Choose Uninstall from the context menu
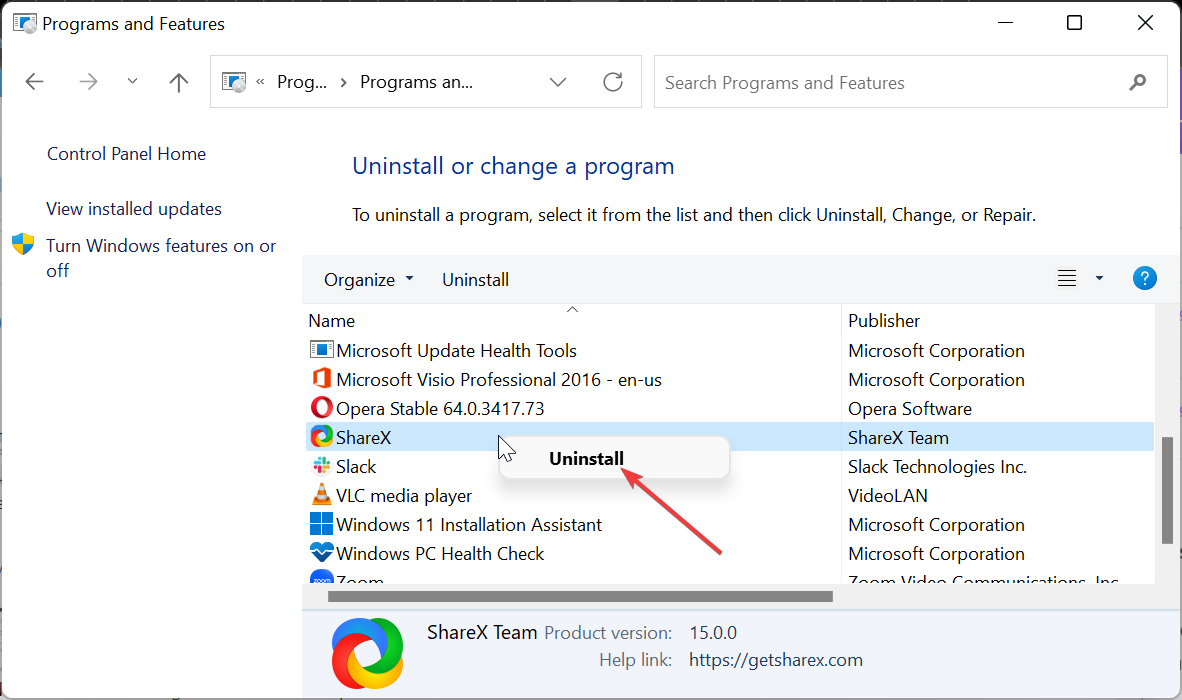Image resolution: width=1182 pixels, height=700 pixels. [x=587, y=459]
